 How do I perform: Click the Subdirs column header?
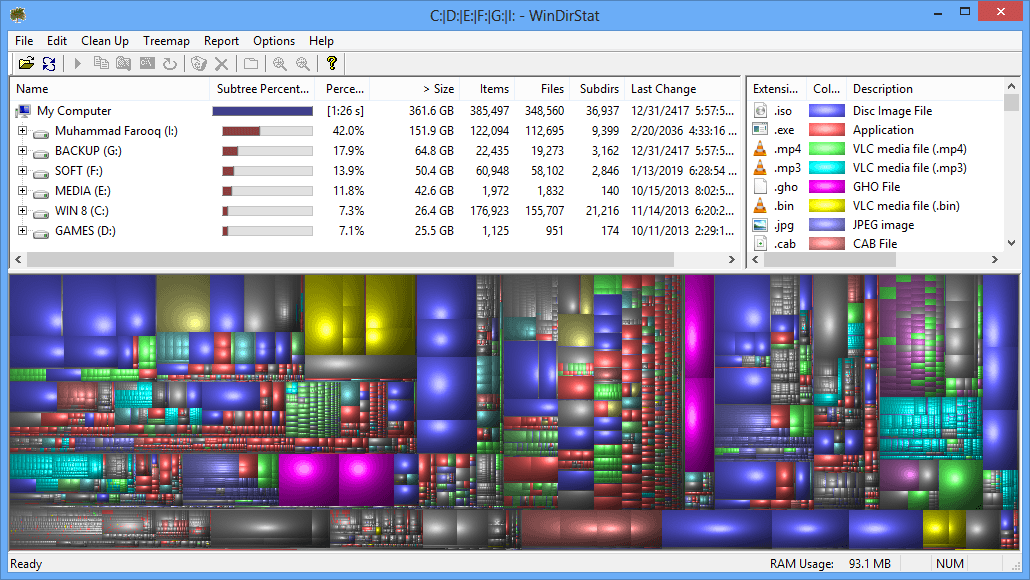click(x=598, y=89)
